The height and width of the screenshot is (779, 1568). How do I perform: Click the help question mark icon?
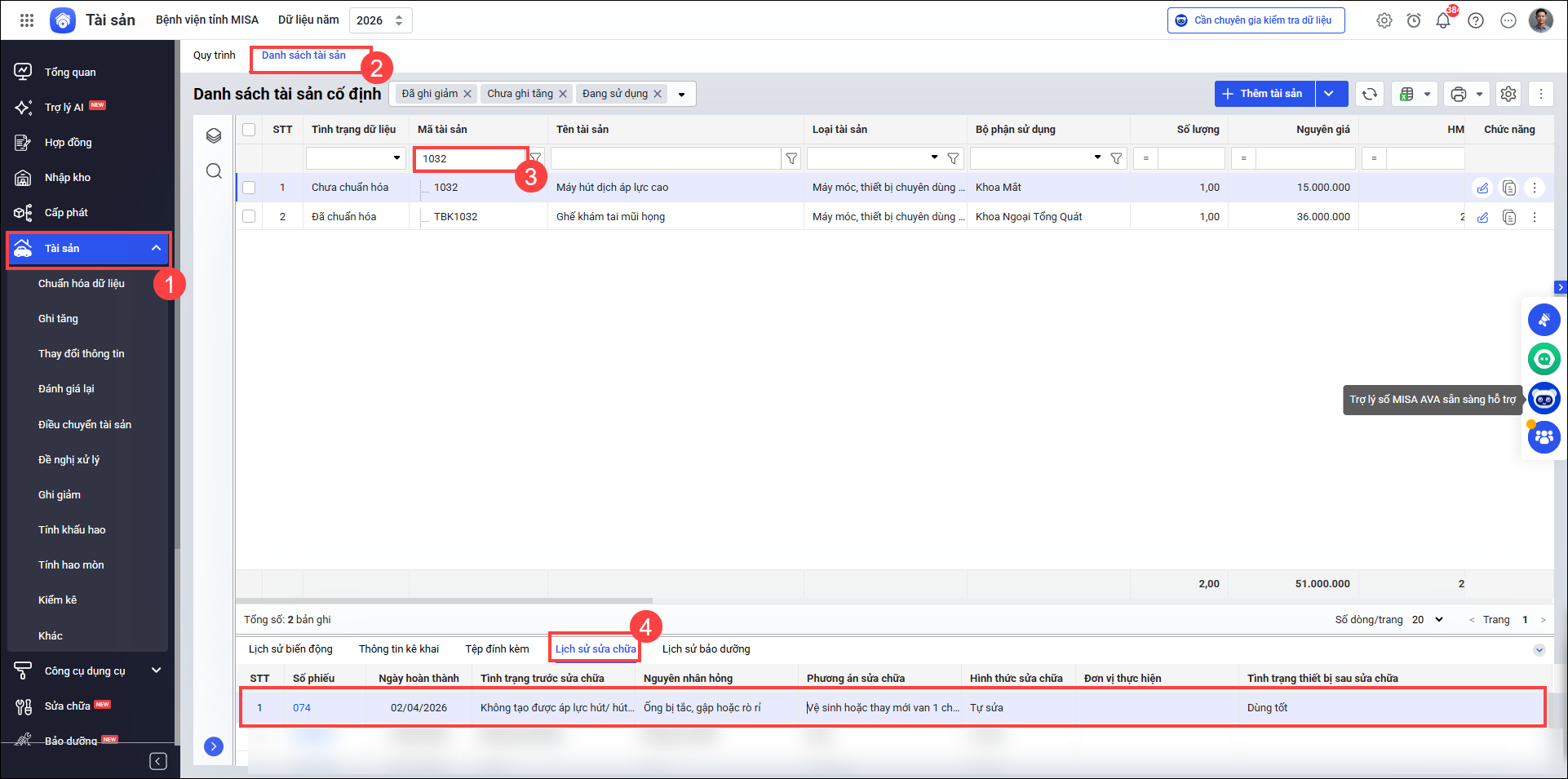point(1476,20)
